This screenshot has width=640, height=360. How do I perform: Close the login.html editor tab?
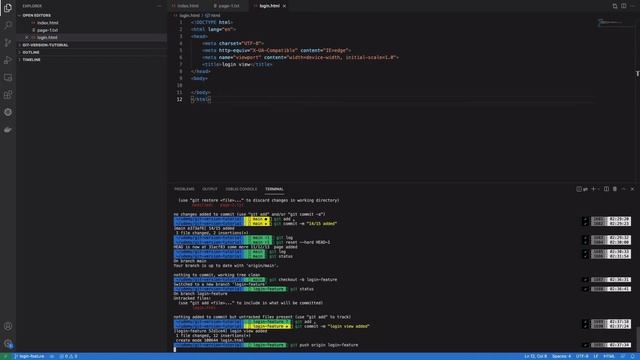(284, 6)
